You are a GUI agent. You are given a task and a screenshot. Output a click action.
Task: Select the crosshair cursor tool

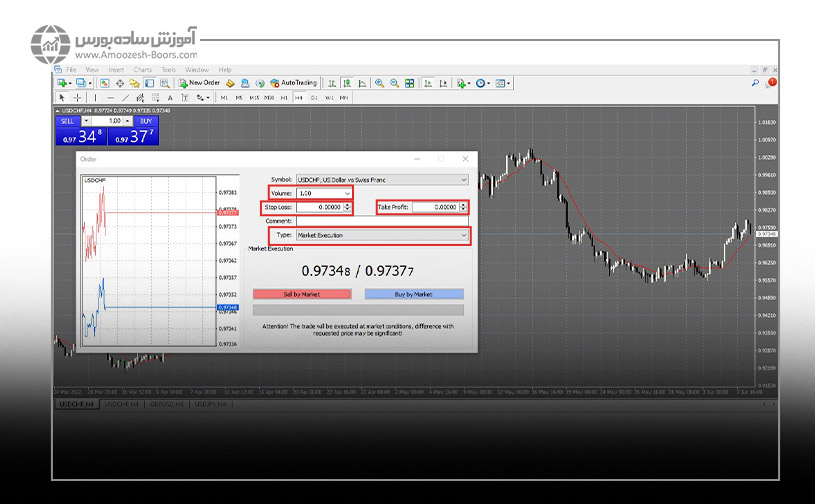[x=79, y=98]
